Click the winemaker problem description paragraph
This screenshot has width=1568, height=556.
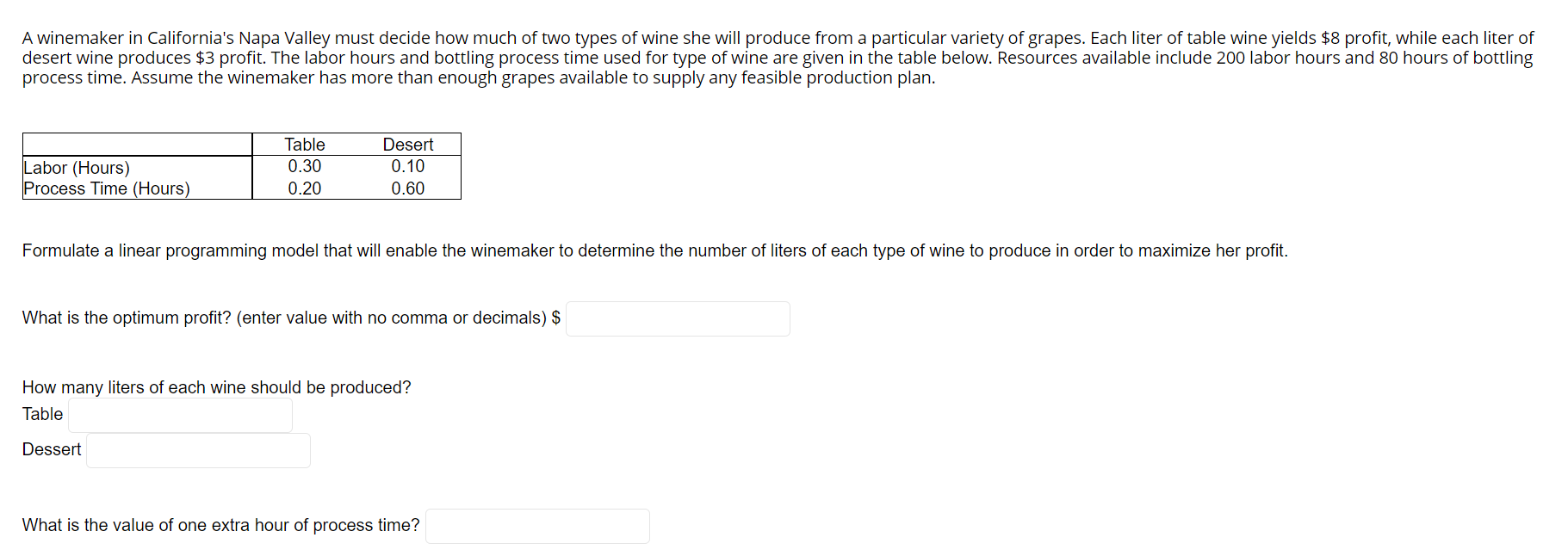775,57
